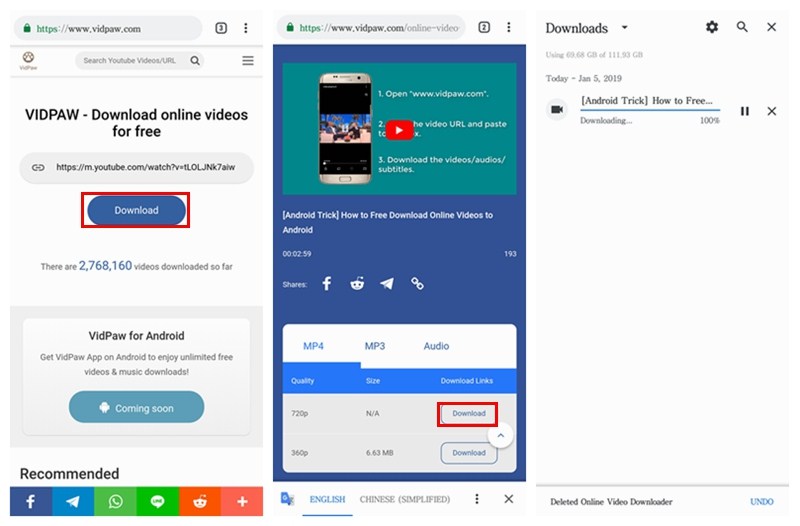Open Downloads settings gear
Screen dimensions: 800x526
point(712,27)
